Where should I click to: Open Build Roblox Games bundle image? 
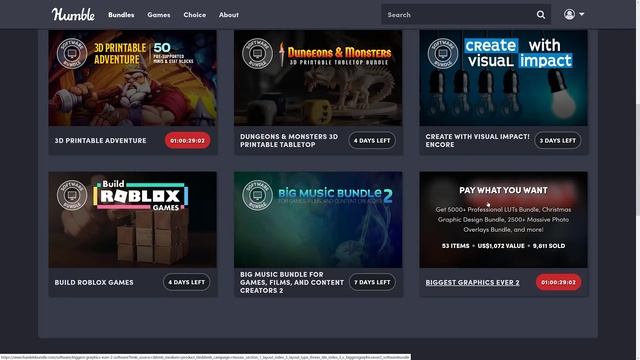pyautogui.click(x=133, y=220)
